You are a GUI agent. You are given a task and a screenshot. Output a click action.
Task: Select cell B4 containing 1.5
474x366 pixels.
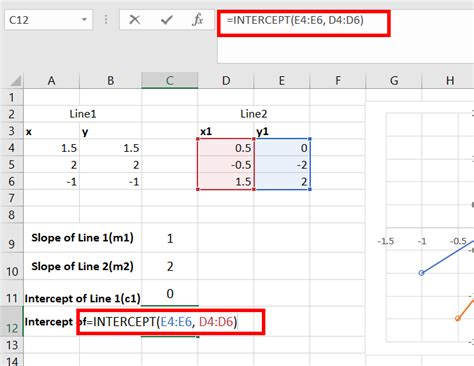[x=111, y=148]
